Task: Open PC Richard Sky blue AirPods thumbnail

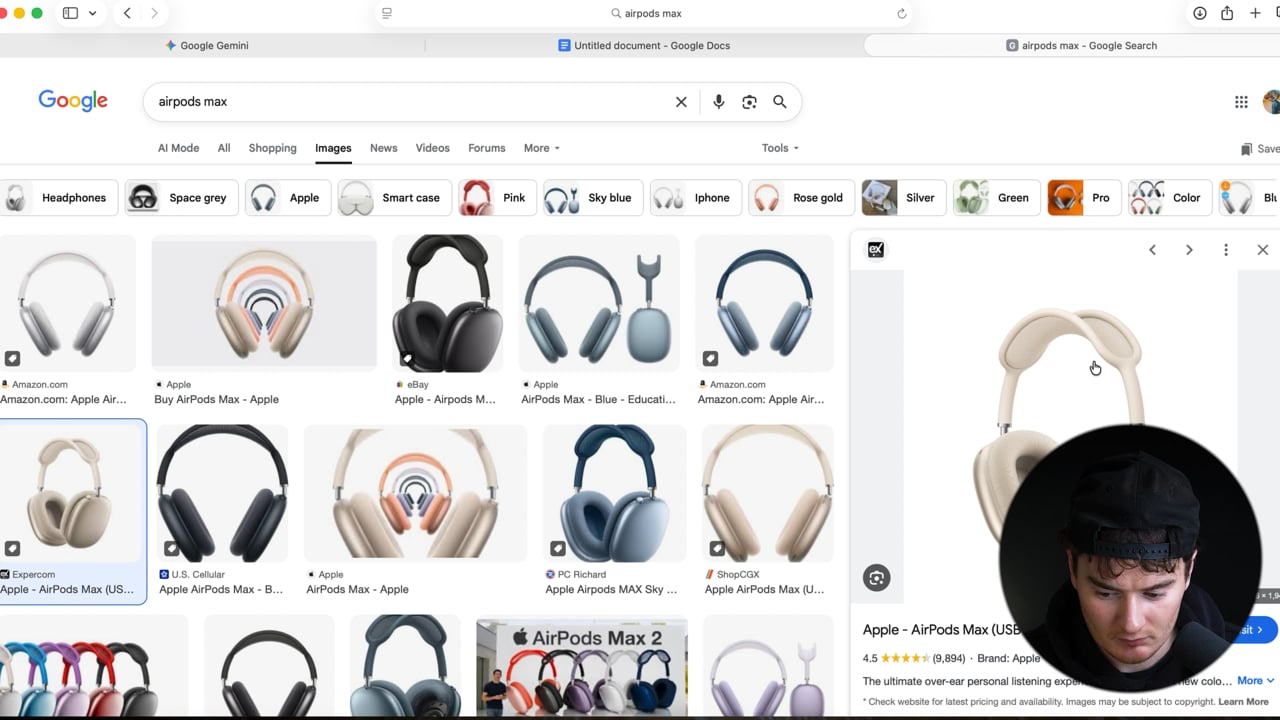Action: coord(614,493)
